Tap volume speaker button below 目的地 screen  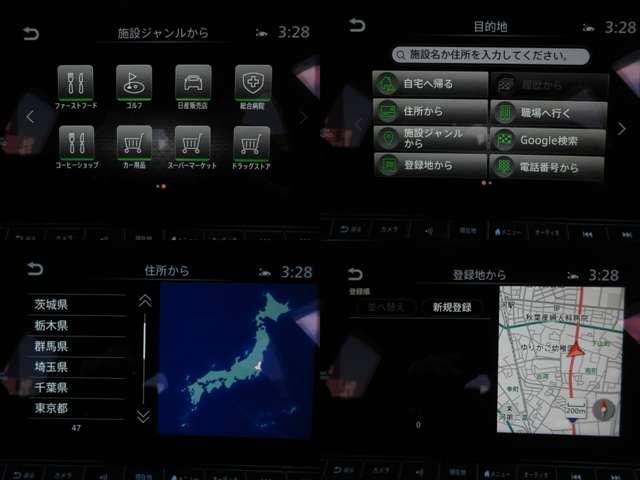pos(429,231)
